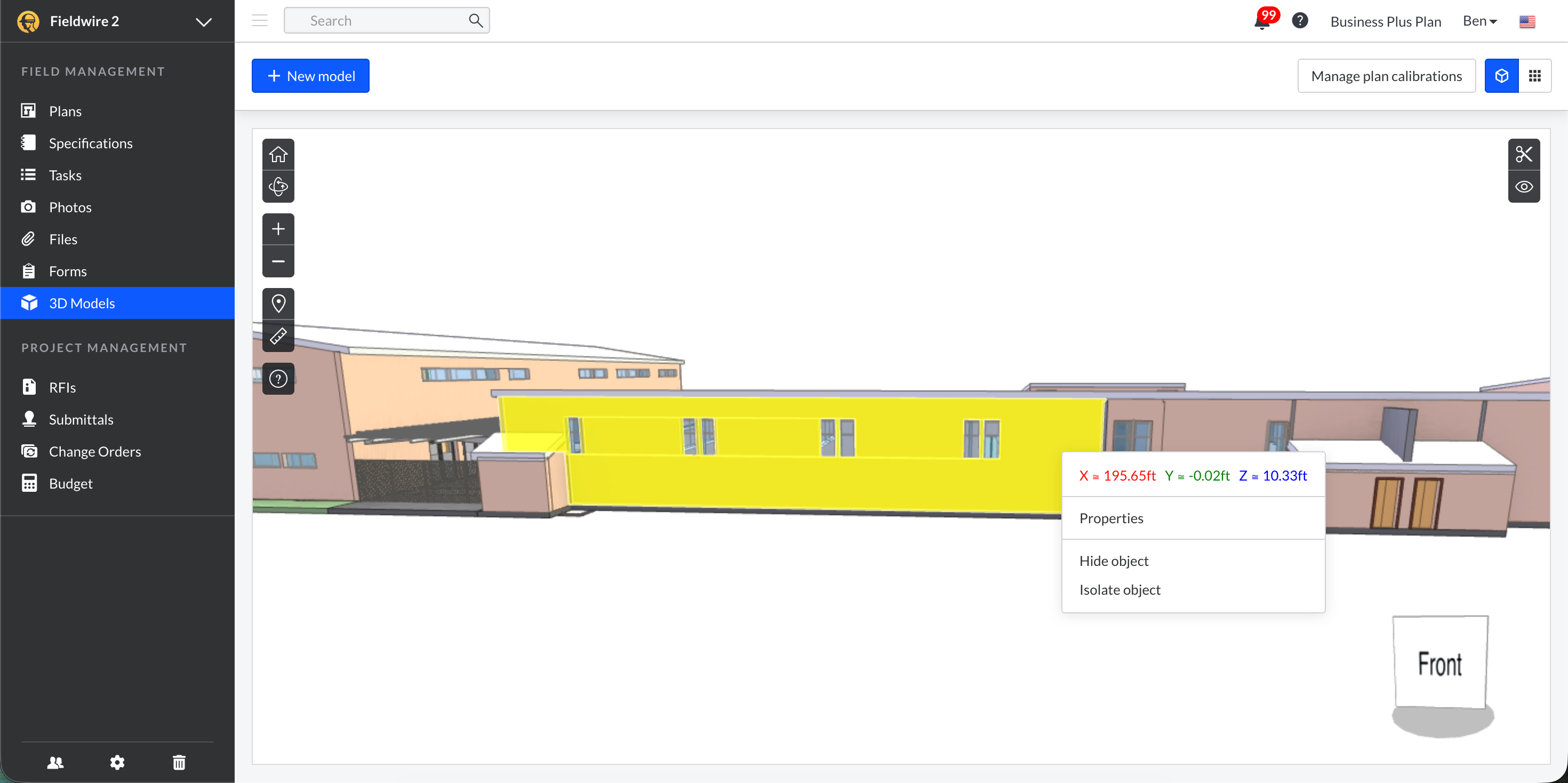
Task: Click the viewer help question mark icon
Action: pos(278,379)
